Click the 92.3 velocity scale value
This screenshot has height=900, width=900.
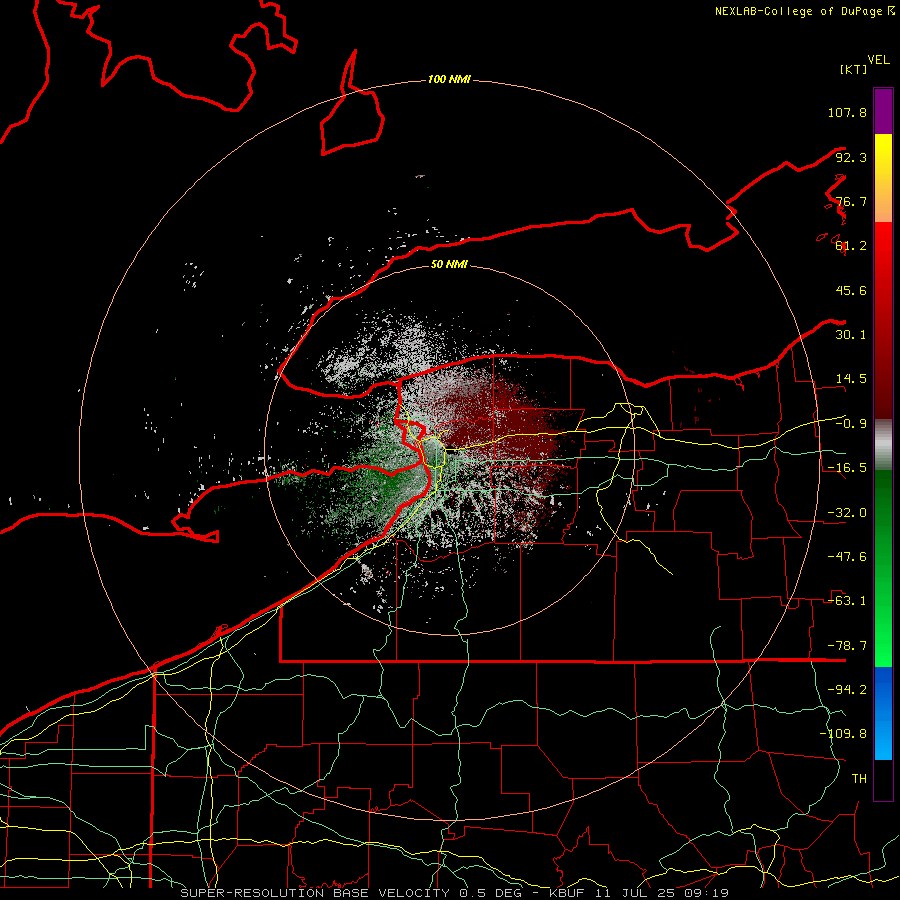click(851, 157)
